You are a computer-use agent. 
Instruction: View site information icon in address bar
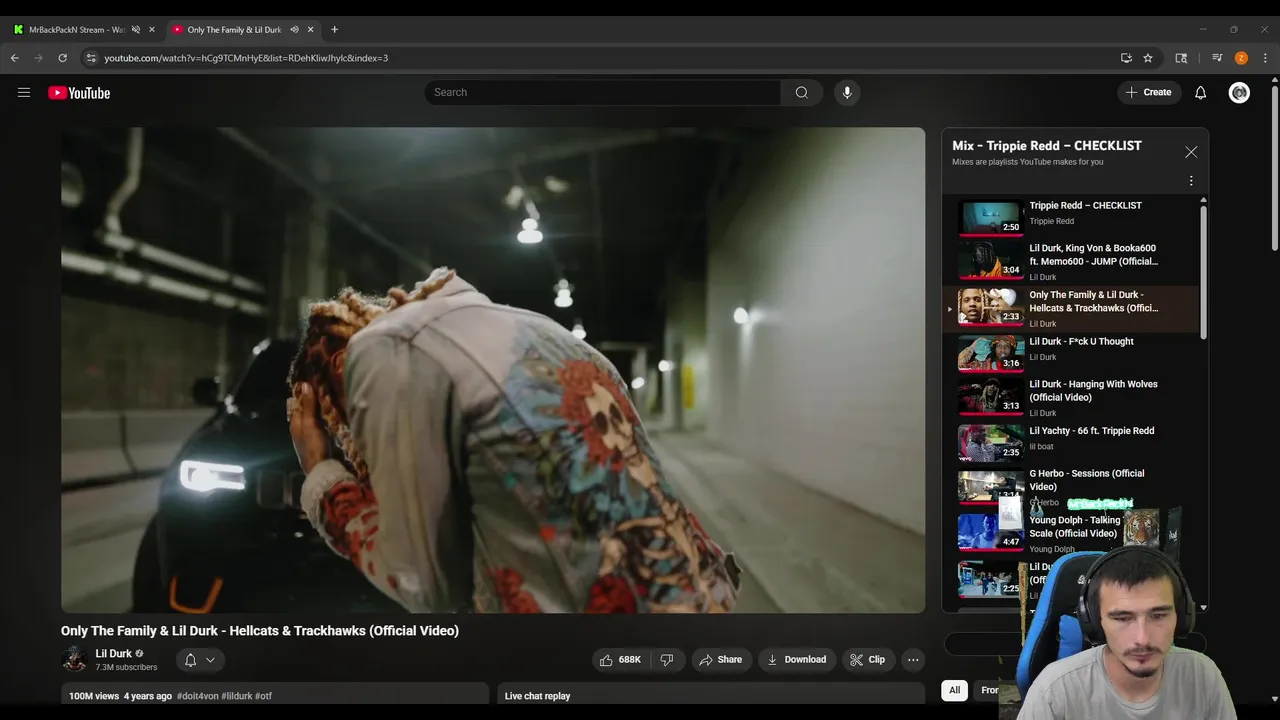(91, 58)
